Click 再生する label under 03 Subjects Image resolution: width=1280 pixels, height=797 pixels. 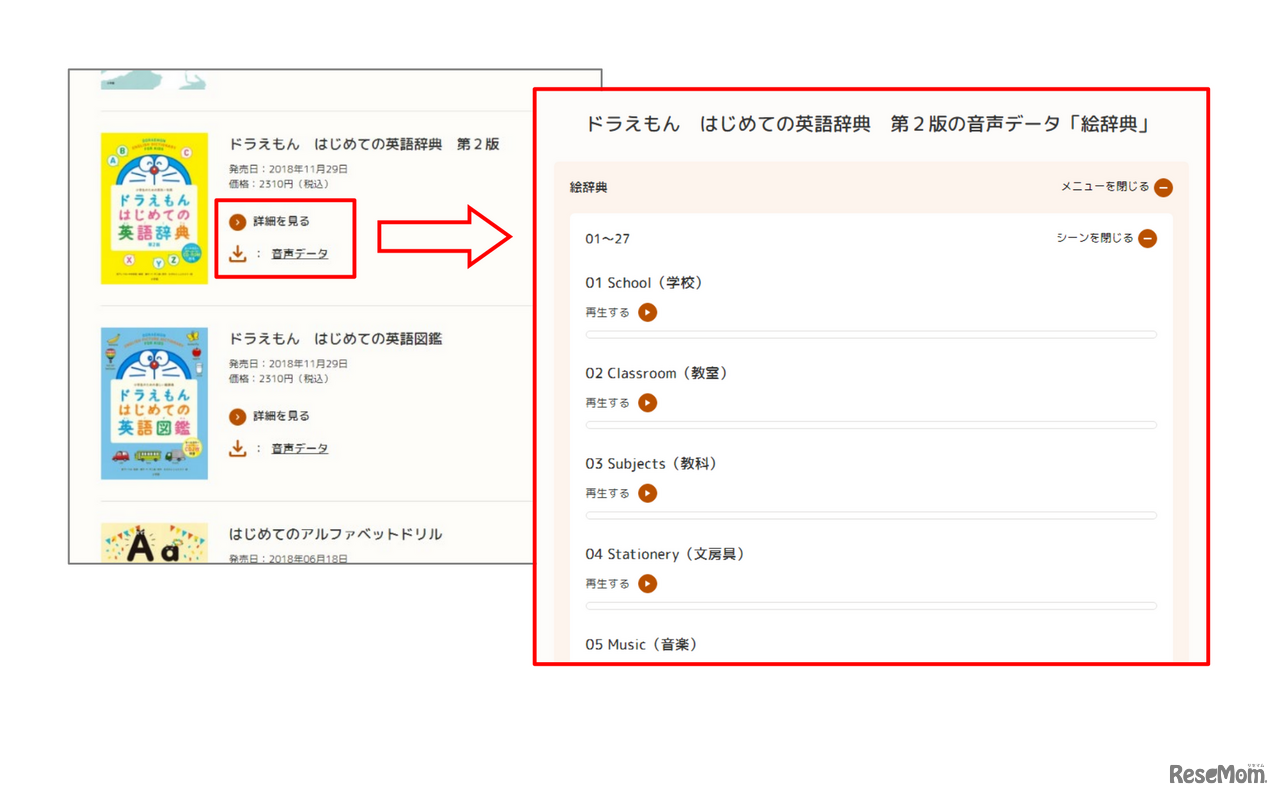607,493
